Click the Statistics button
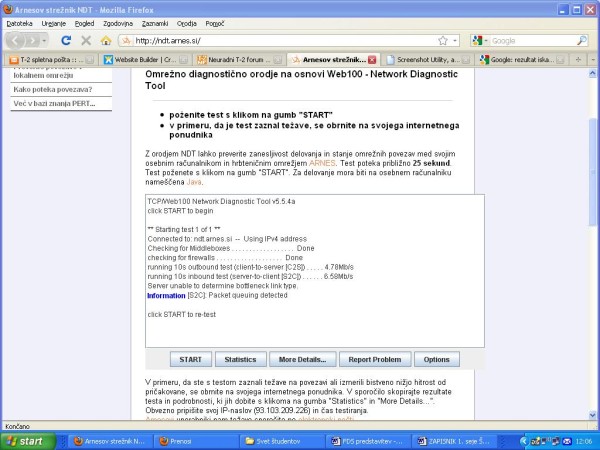 point(240,359)
